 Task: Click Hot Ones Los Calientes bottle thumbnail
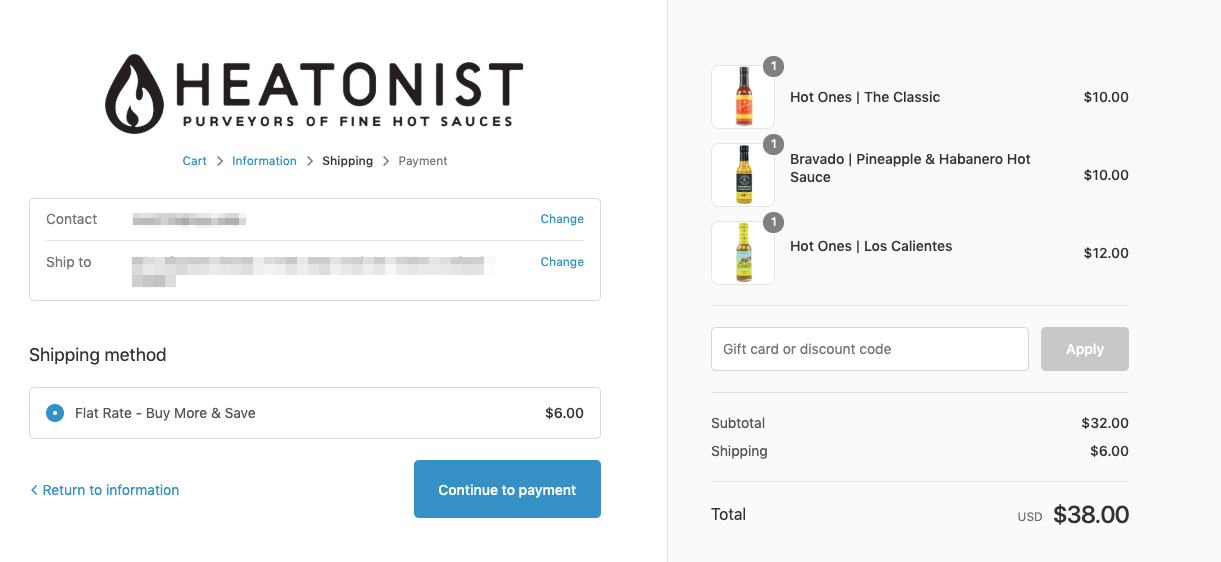click(743, 253)
